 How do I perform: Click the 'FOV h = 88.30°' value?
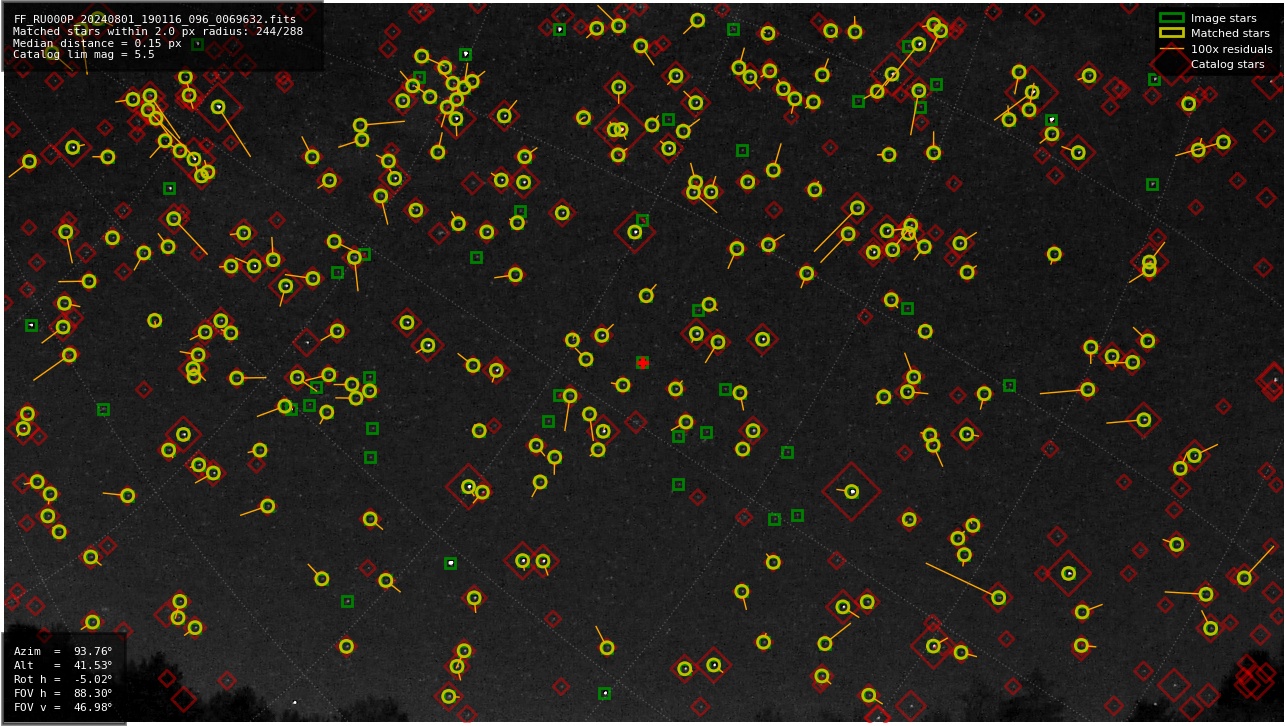[63, 693]
